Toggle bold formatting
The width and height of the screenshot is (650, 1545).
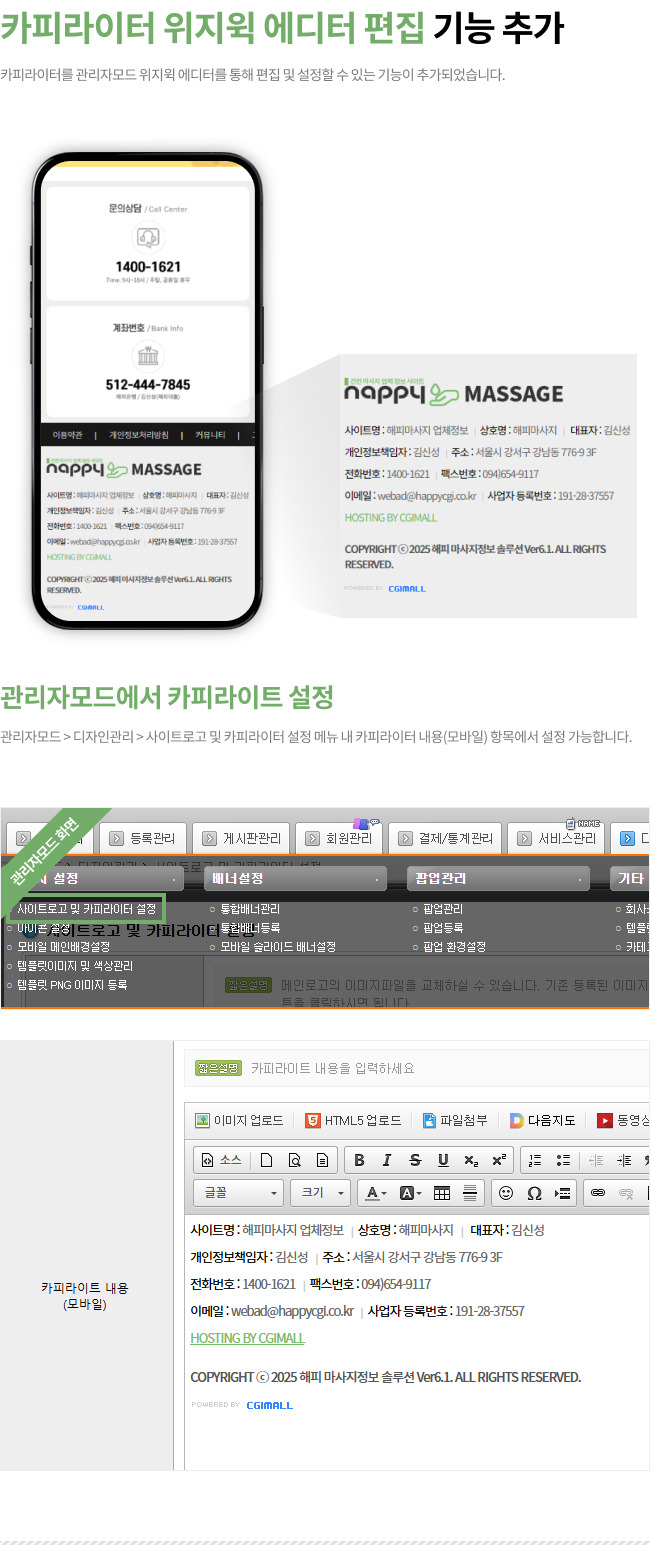pyautogui.click(x=359, y=1160)
